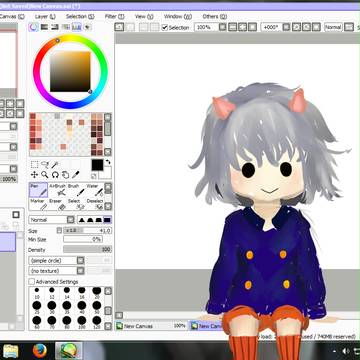The image size is (360, 360).
Task: Open the Layer menu
Action: 45,16
